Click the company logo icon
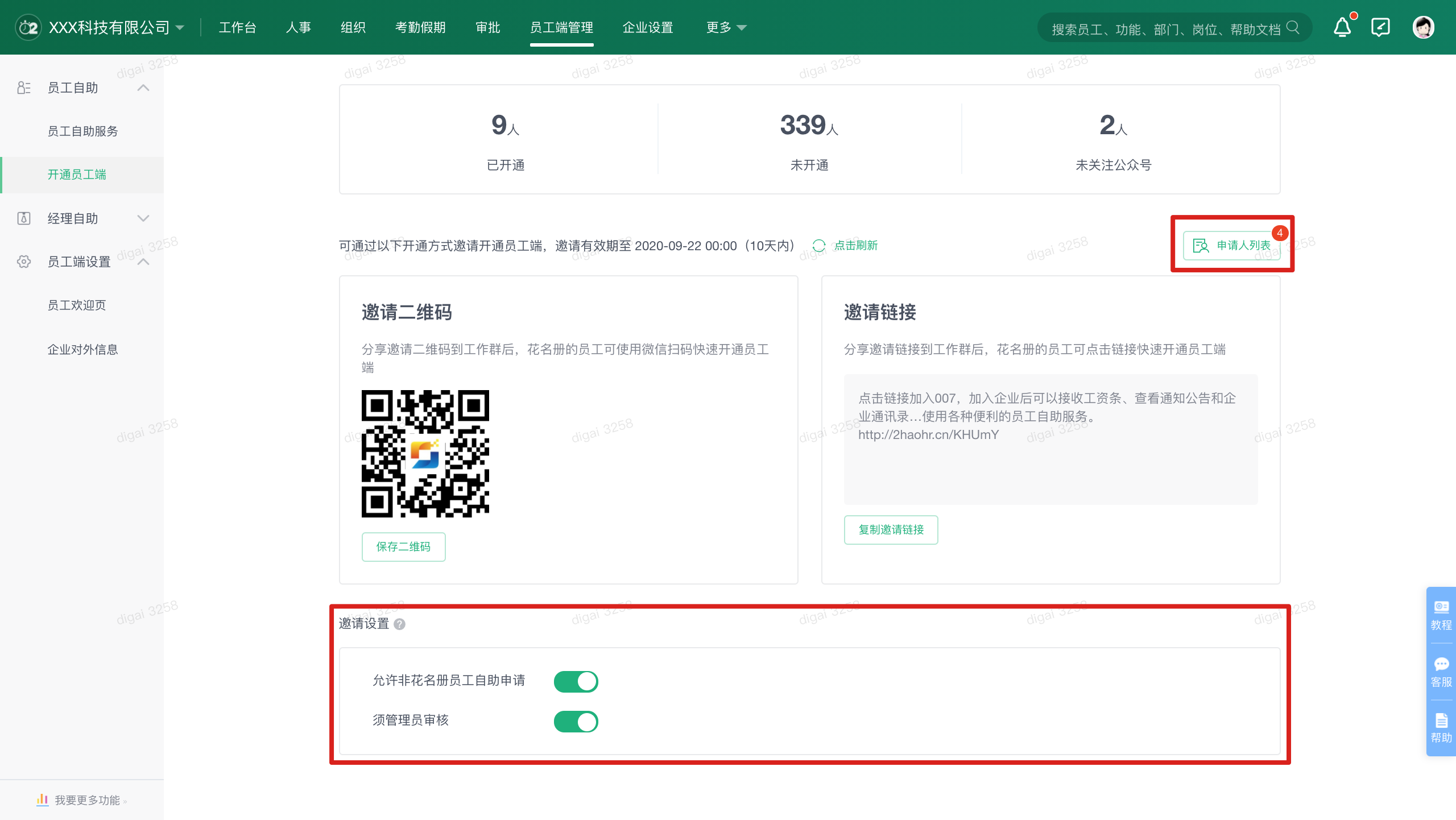The width and height of the screenshot is (1456, 820). pos(28,27)
